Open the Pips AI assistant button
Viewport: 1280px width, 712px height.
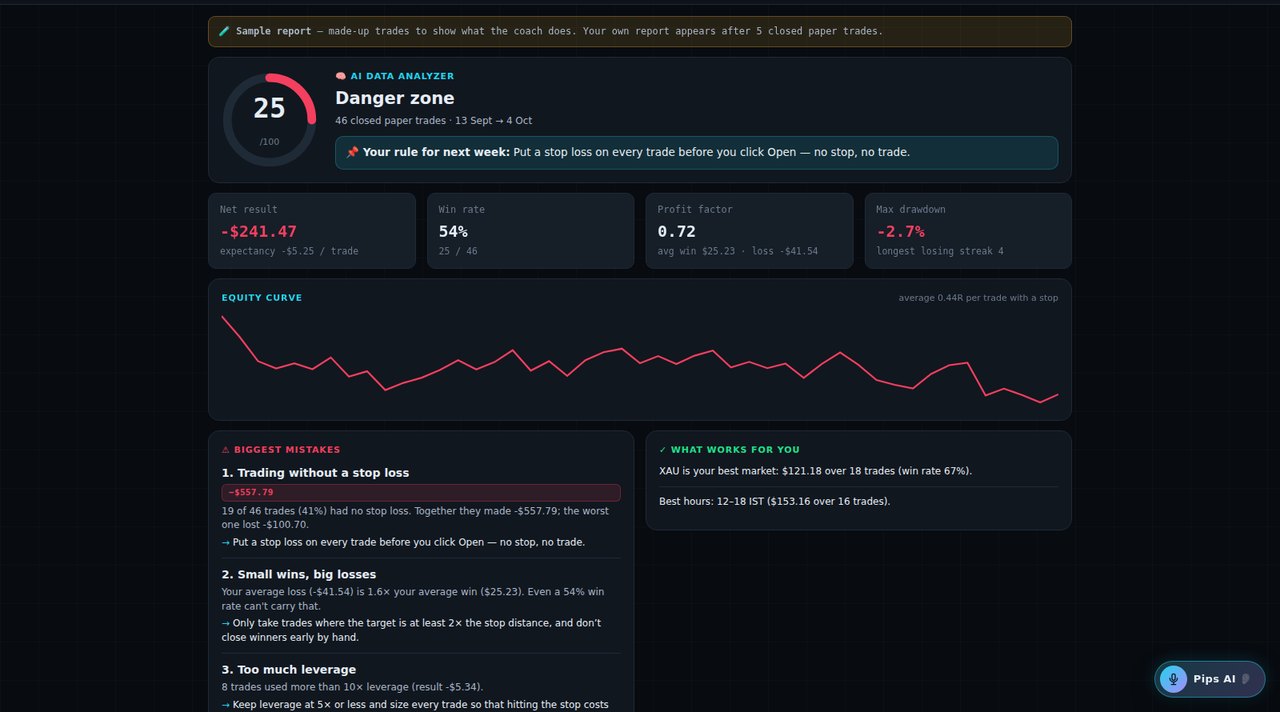click(x=1209, y=679)
